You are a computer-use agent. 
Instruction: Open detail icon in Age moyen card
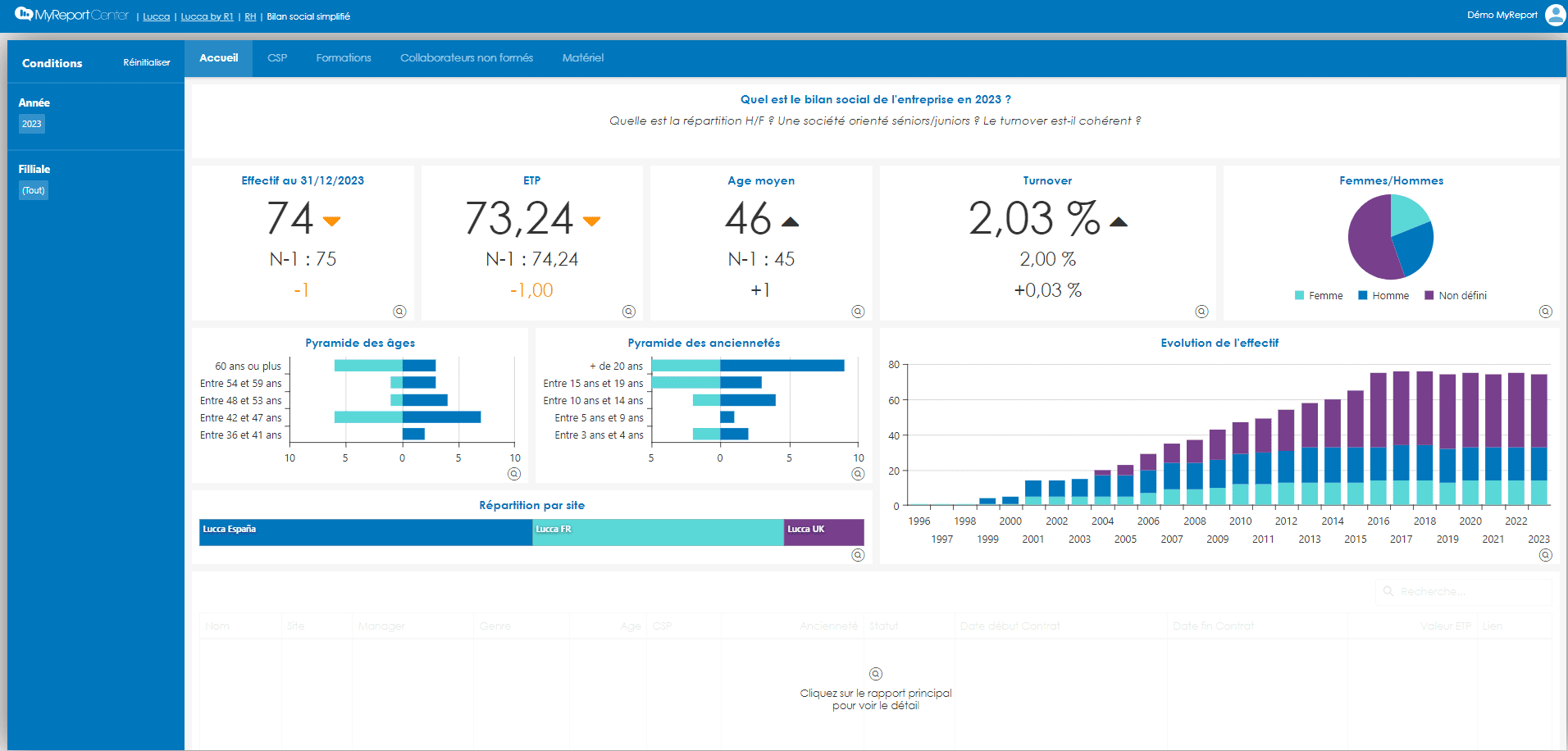pos(858,312)
